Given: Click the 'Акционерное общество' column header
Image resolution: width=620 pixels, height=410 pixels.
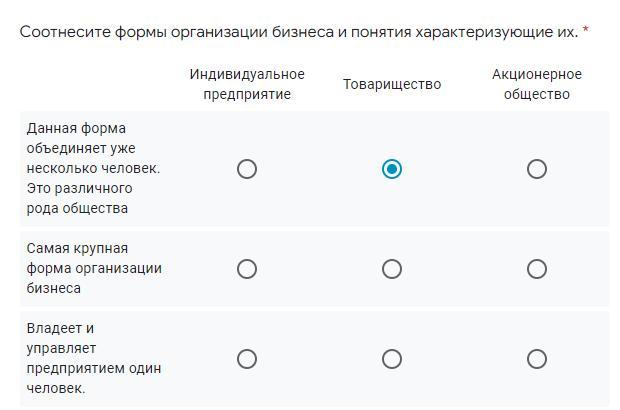Looking at the screenshot, I should pos(537,84).
